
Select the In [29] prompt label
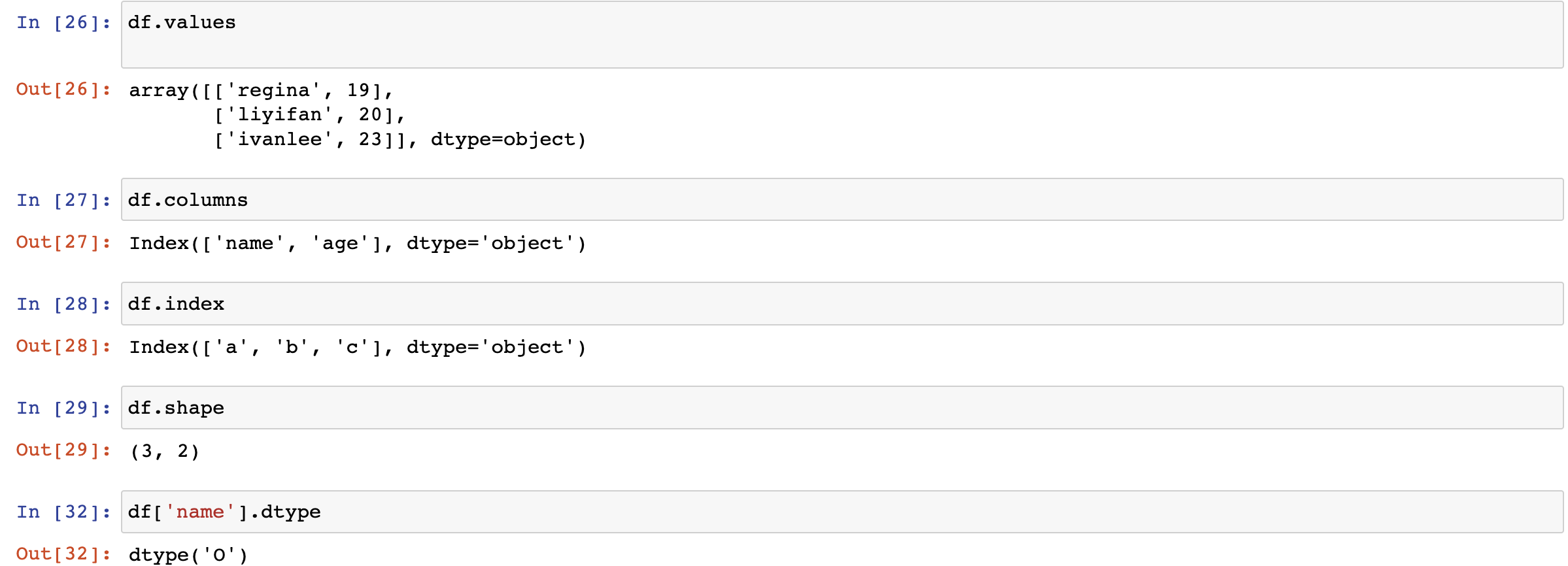63,408
